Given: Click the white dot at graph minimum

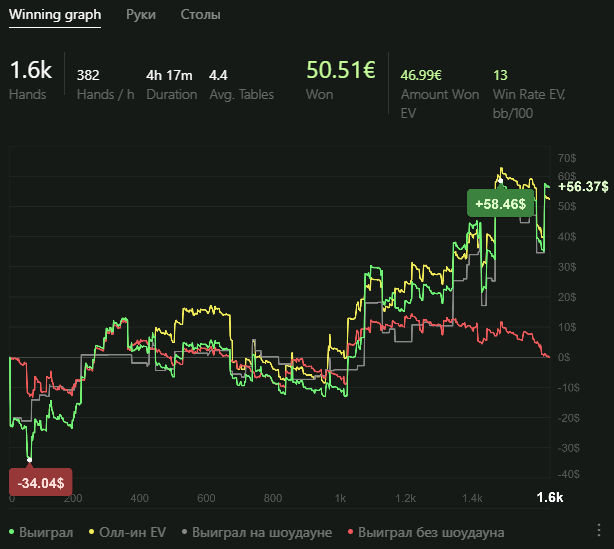Looking at the screenshot, I should tap(29, 460).
